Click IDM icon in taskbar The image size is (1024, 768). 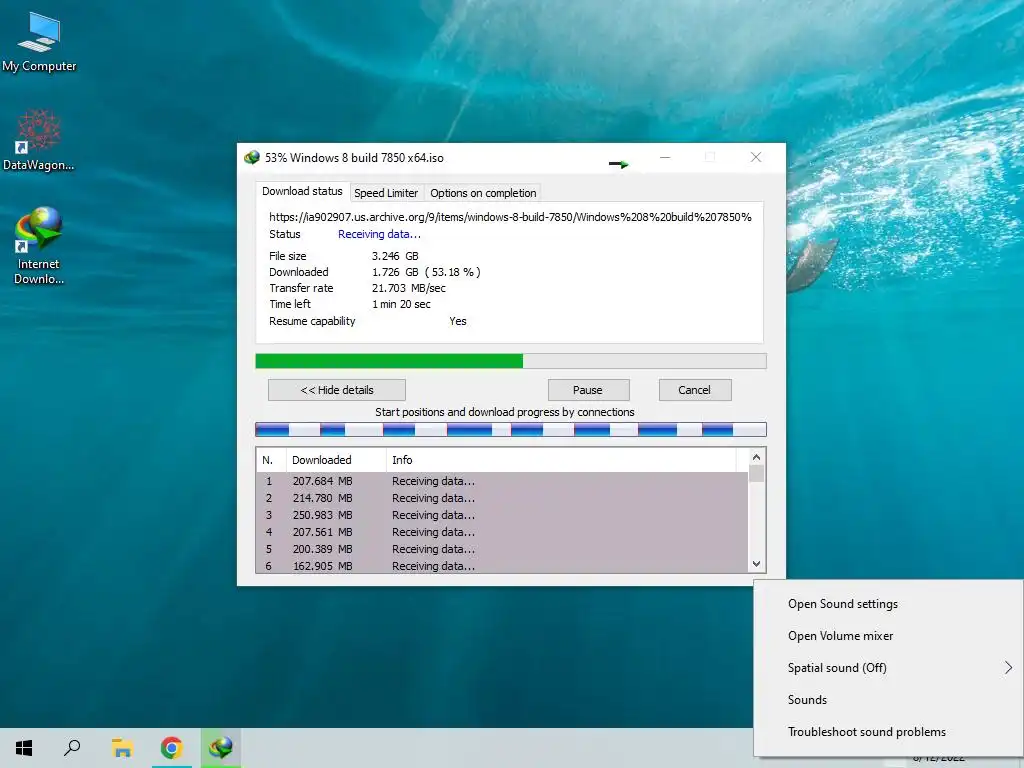(x=221, y=748)
